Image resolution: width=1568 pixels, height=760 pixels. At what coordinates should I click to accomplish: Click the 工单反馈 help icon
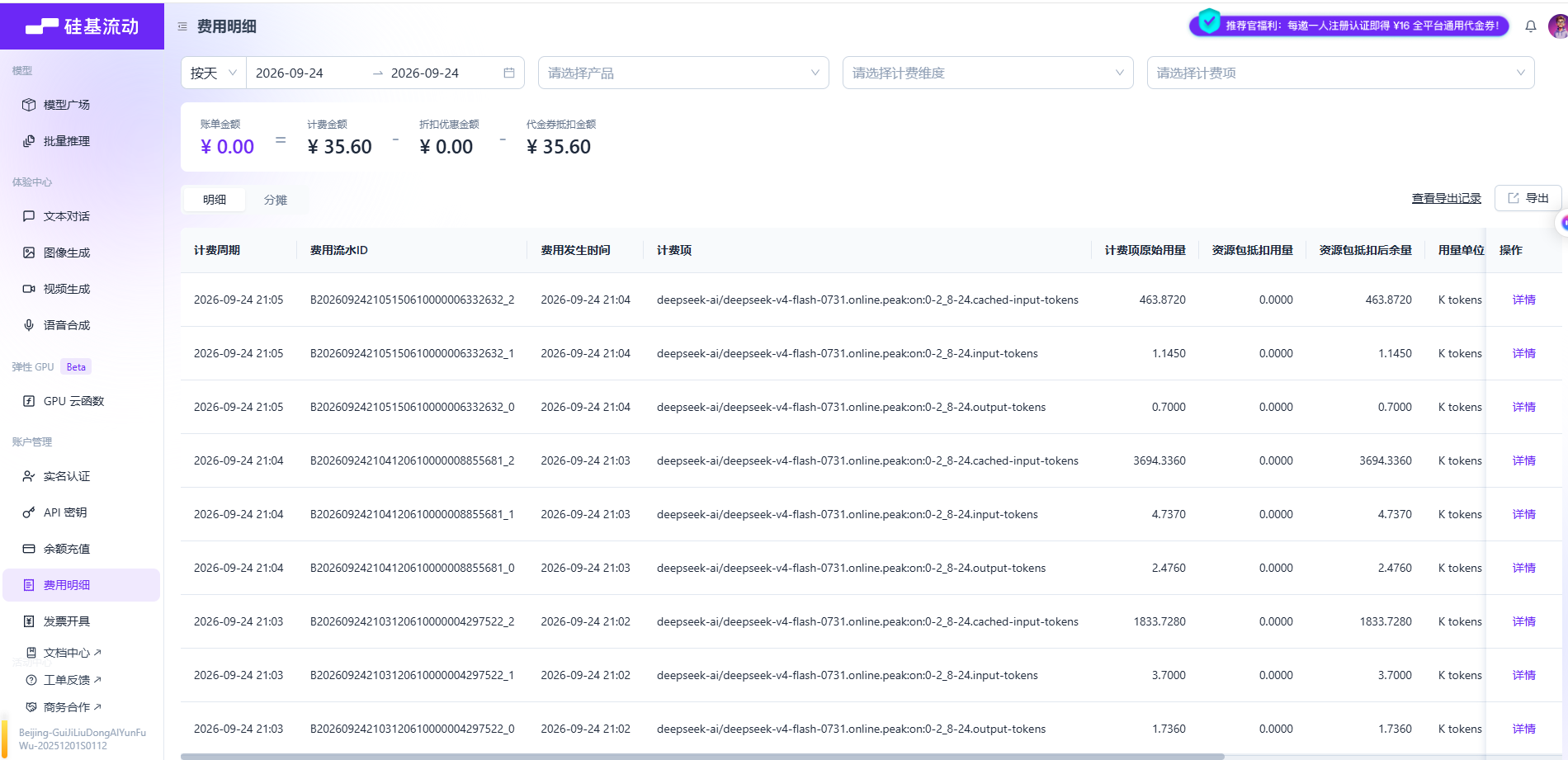[x=31, y=680]
